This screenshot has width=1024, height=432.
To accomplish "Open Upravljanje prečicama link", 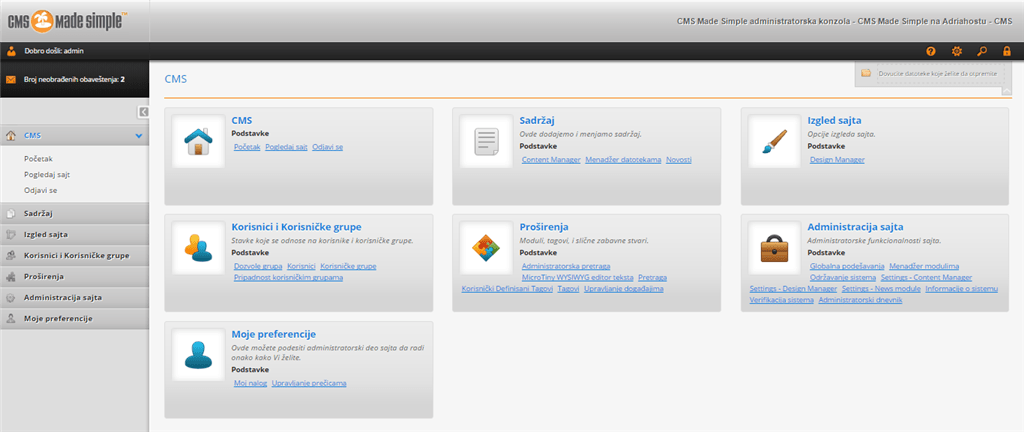I will pos(309,383).
